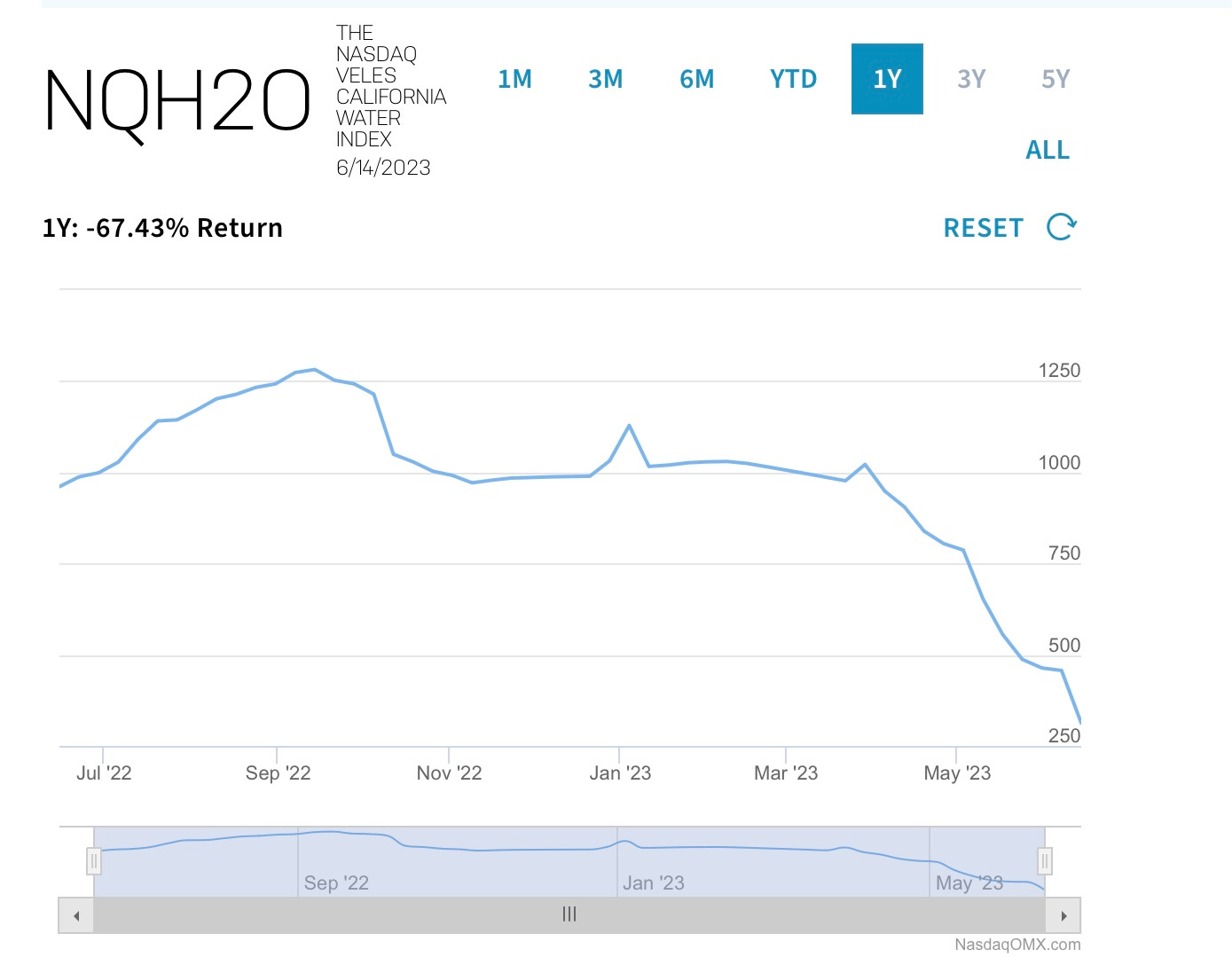
Task: Click the active 1Y range tab
Action: pos(887,79)
